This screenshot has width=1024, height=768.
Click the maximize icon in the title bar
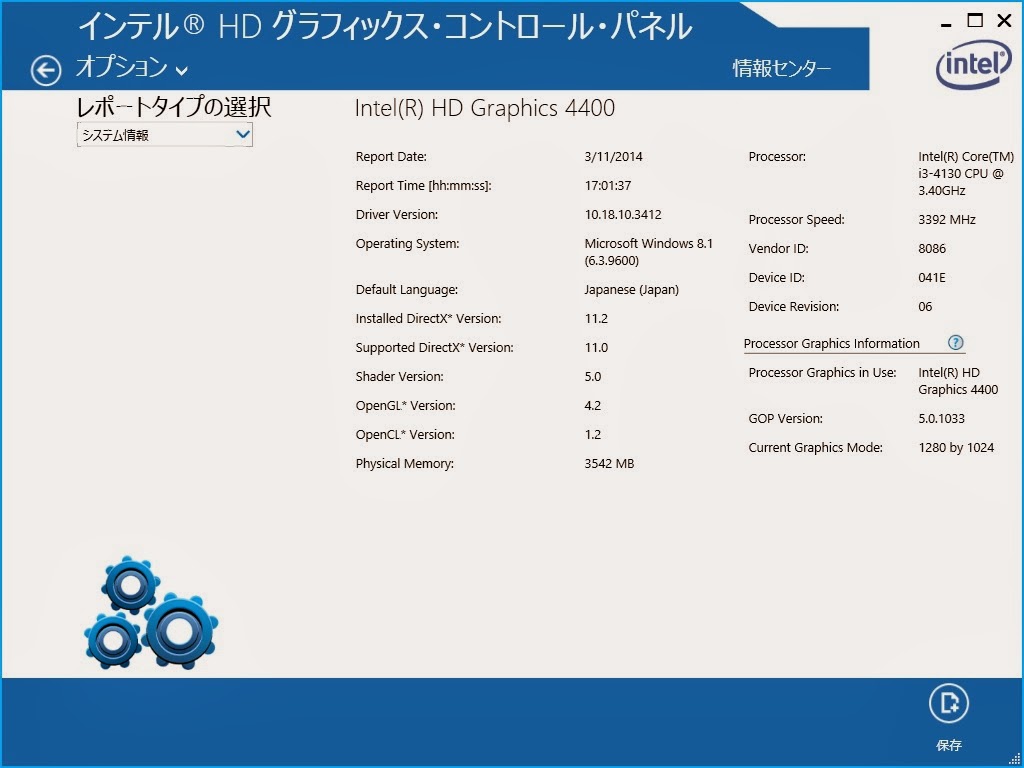click(x=973, y=20)
